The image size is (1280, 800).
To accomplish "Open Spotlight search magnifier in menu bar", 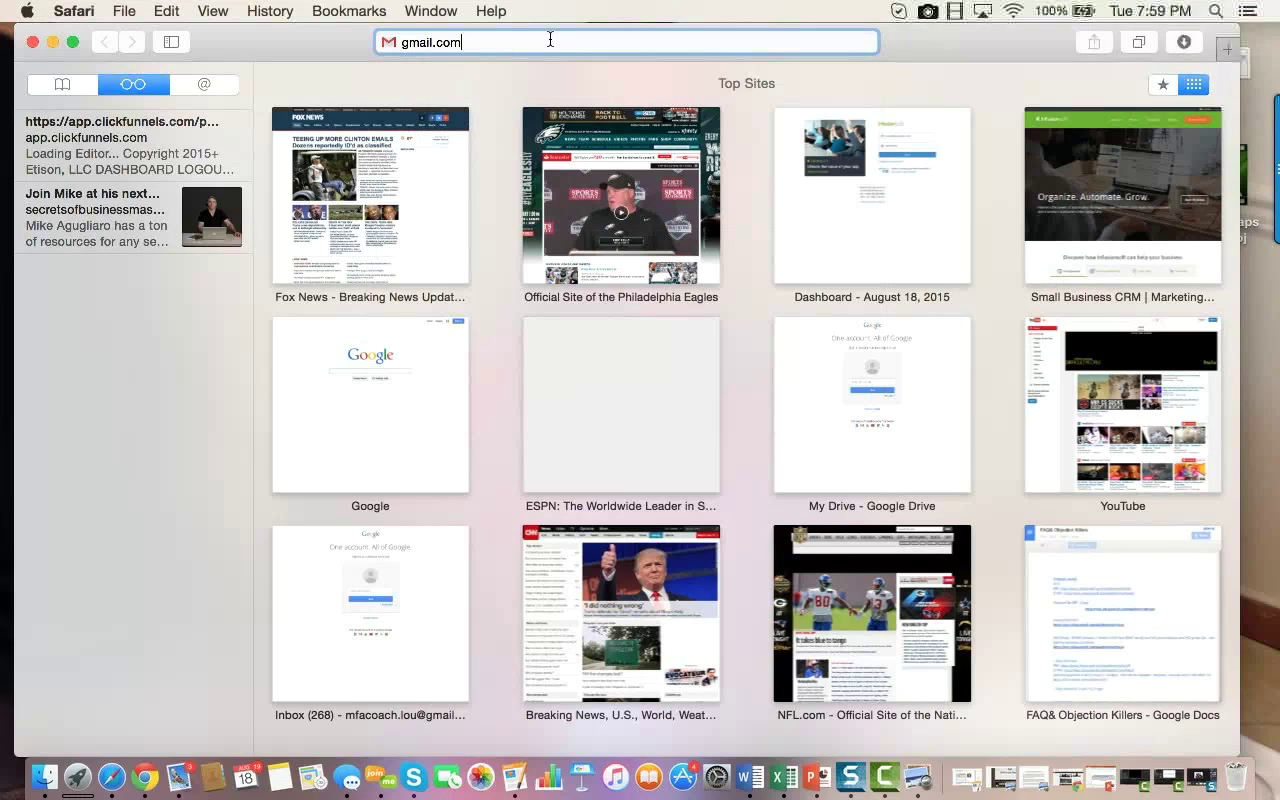I will coord(1216,11).
